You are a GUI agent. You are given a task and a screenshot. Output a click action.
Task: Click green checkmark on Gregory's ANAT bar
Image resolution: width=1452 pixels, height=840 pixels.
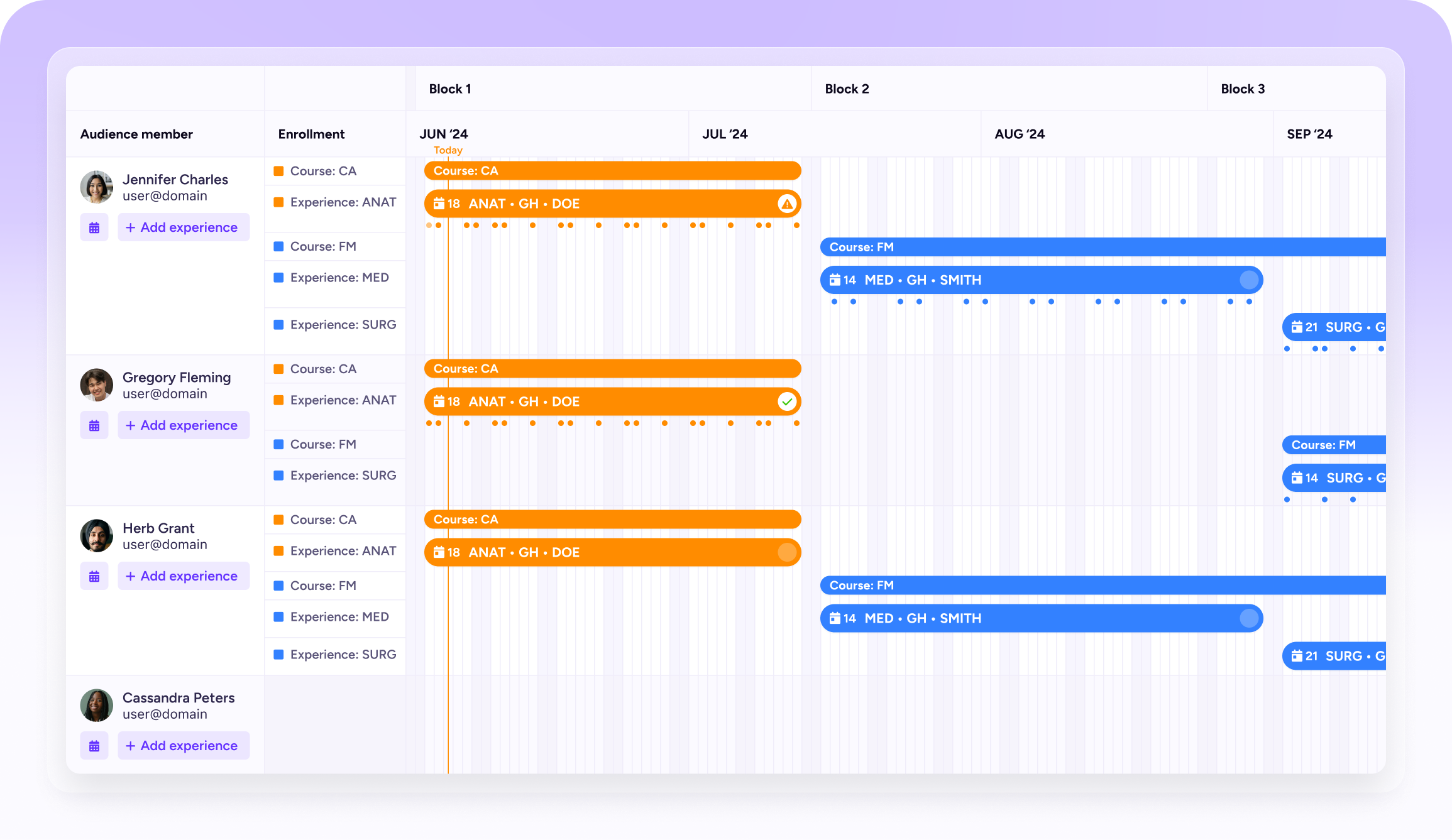point(787,401)
